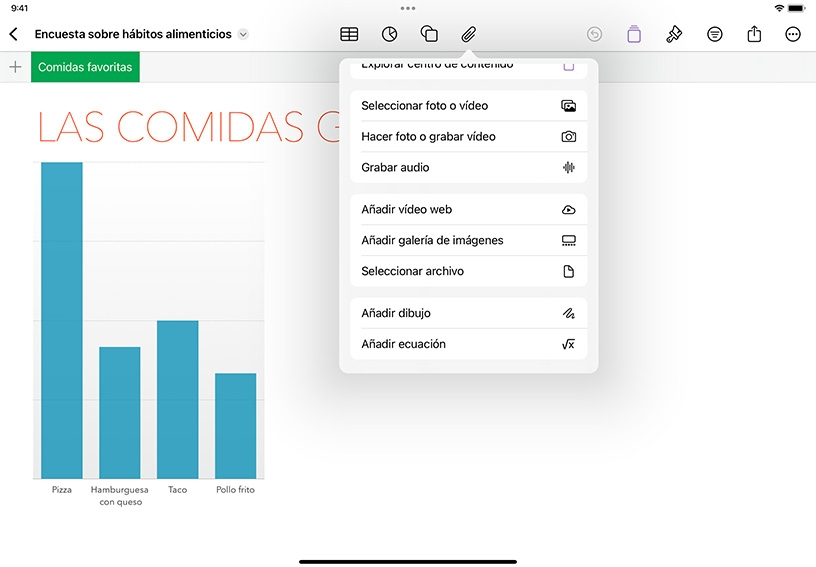
Task: Tap the battery status icon
Action: tap(797, 8)
